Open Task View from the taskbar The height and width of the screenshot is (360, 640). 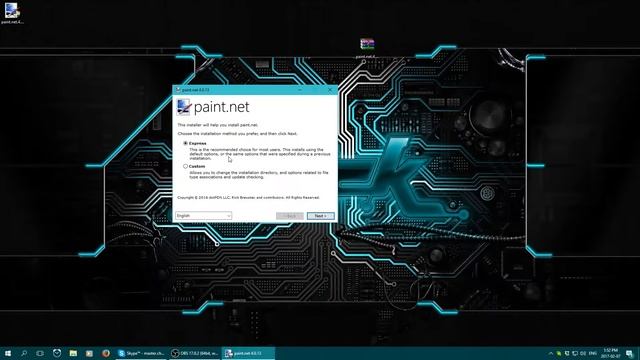pos(40,353)
